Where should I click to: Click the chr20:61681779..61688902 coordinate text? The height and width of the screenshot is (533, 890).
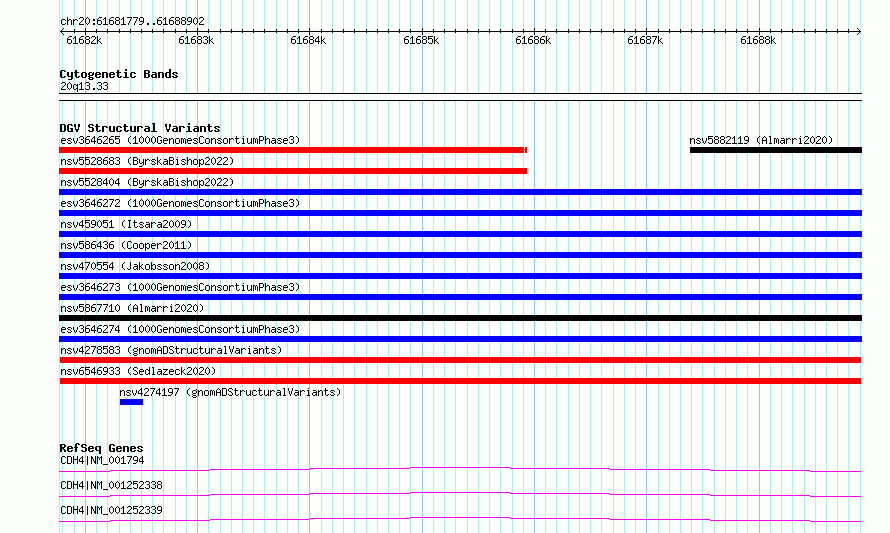(132, 22)
